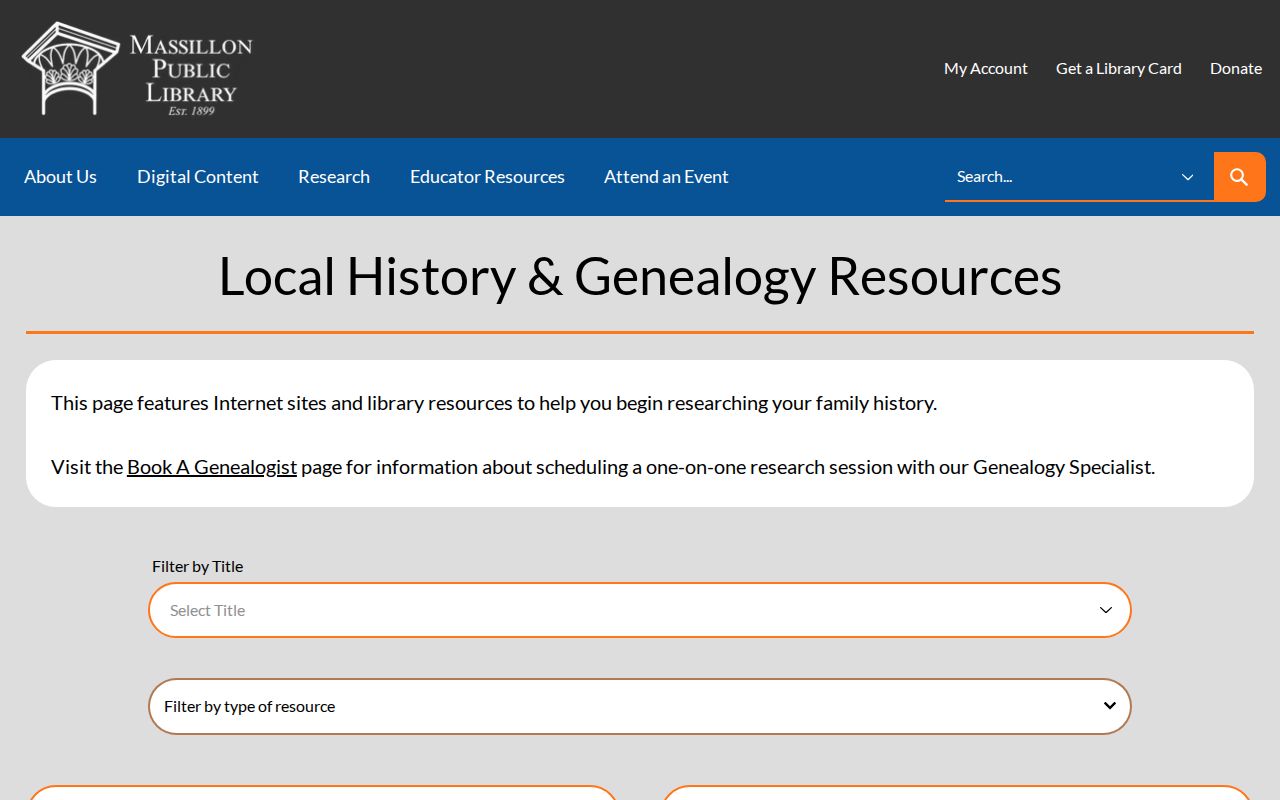Click the Donate link
This screenshot has width=1280, height=800.
coord(1236,68)
